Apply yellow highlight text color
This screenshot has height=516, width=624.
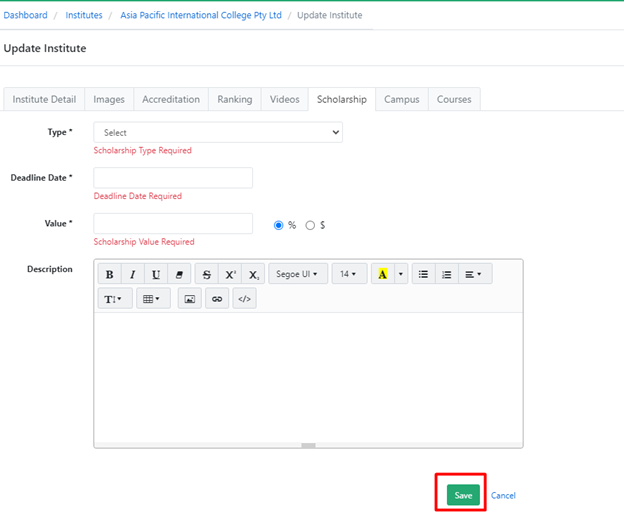[x=382, y=274]
